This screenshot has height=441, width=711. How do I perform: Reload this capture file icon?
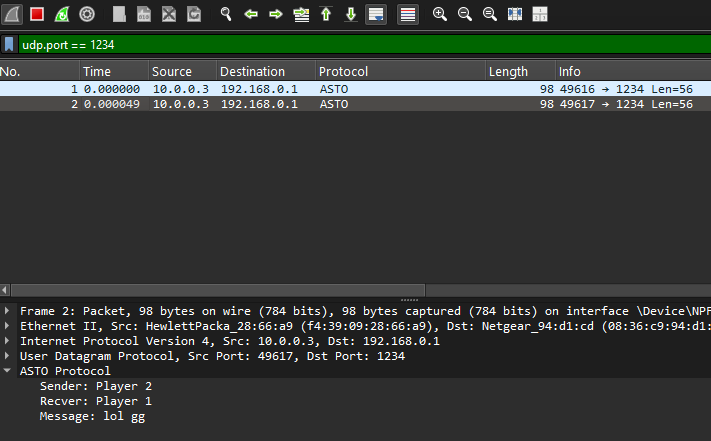(194, 15)
